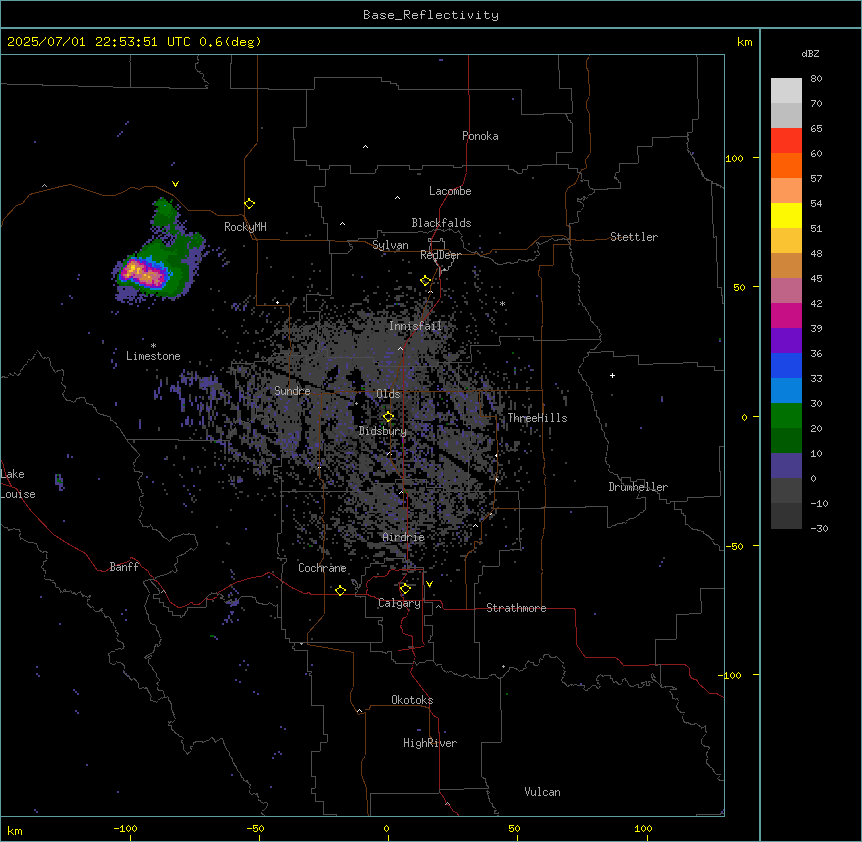
Task: Click the ThreeHills town label
Action: point(538,418)
